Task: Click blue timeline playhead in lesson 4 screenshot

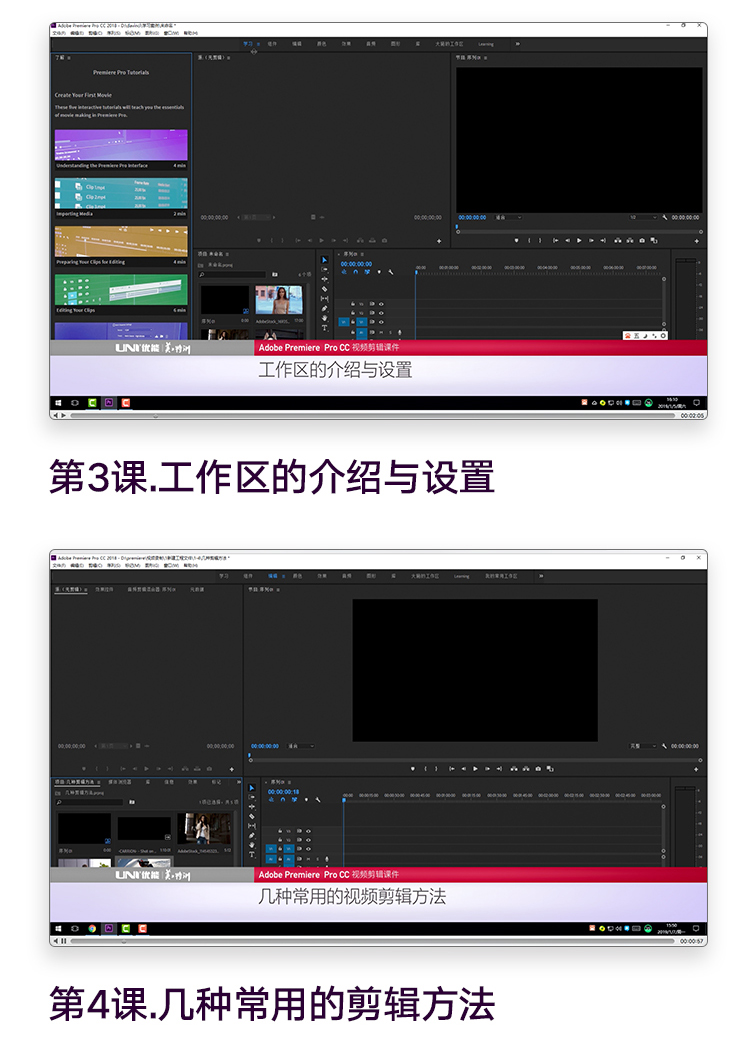Action: pyautogui.click(x=343, y=800)
